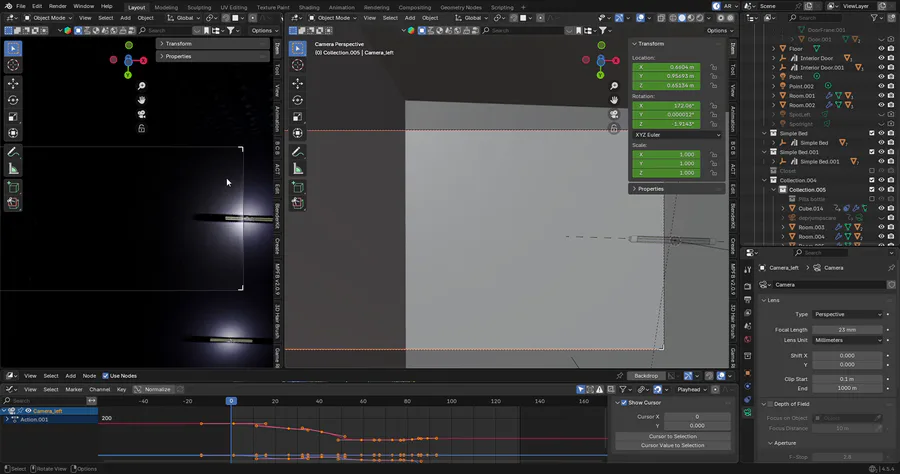Toggle camera view icon in the camera viewport
The image size is (900, 474).
pyautogui.click(x=614, y=114)
